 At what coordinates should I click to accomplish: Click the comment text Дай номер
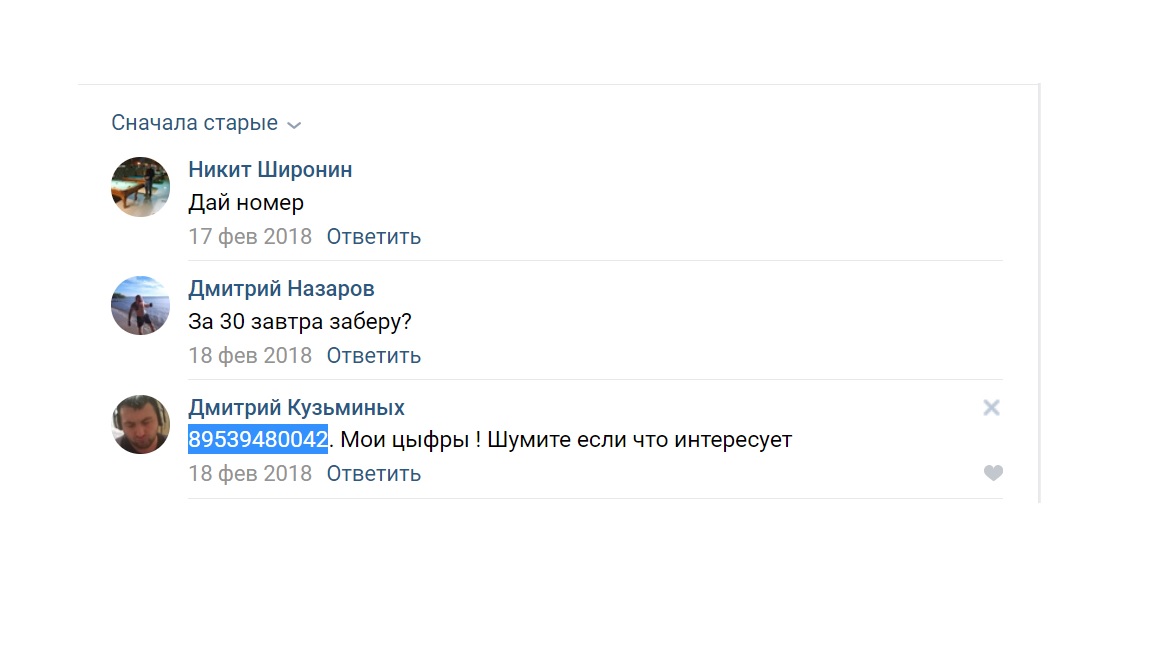[x=246, y=203]
